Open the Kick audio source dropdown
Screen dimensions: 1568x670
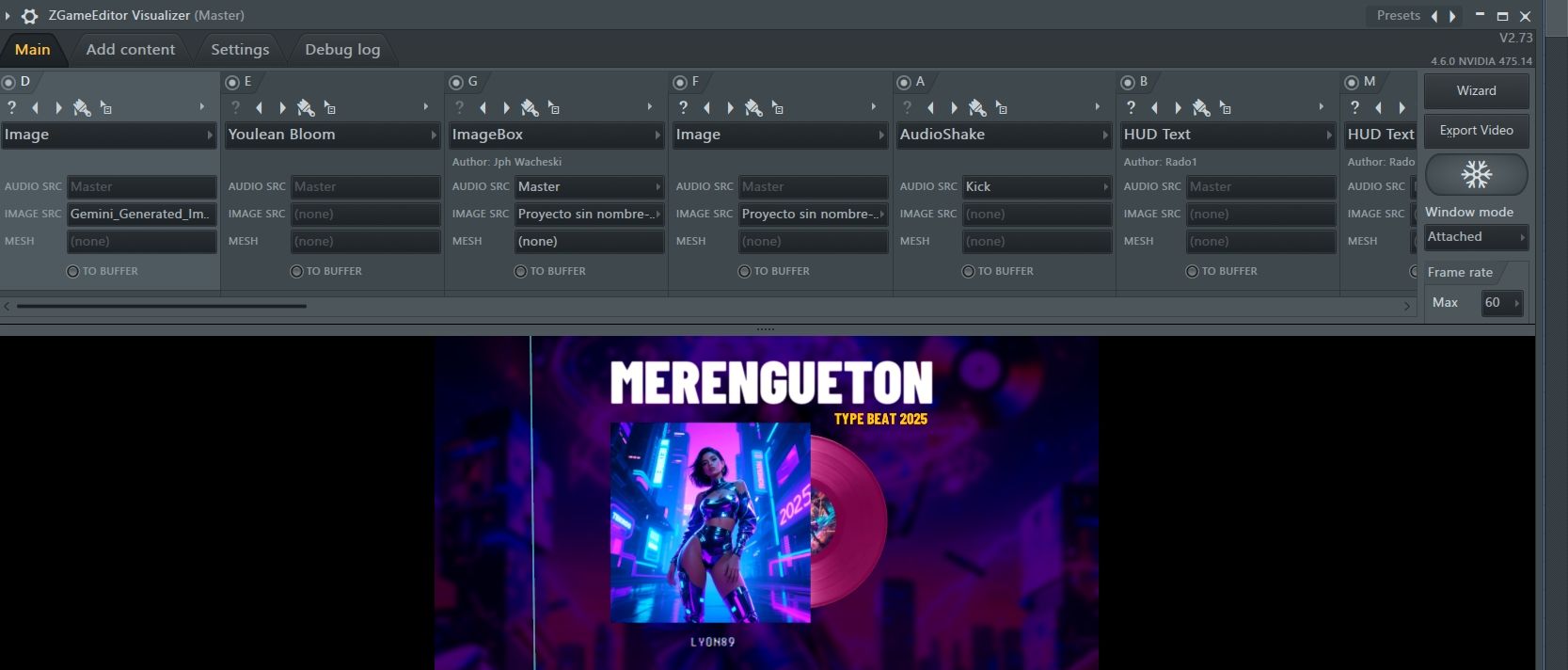click(x=1037, y=187)
